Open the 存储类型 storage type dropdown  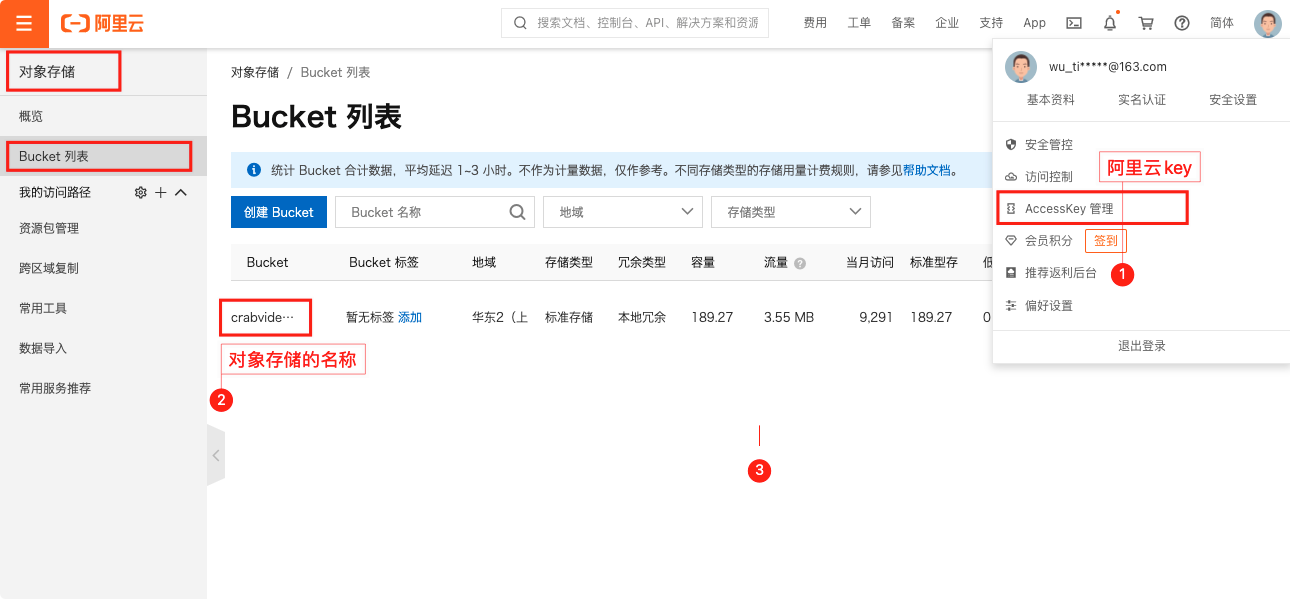pyautogui.click(x=791, y=212)
